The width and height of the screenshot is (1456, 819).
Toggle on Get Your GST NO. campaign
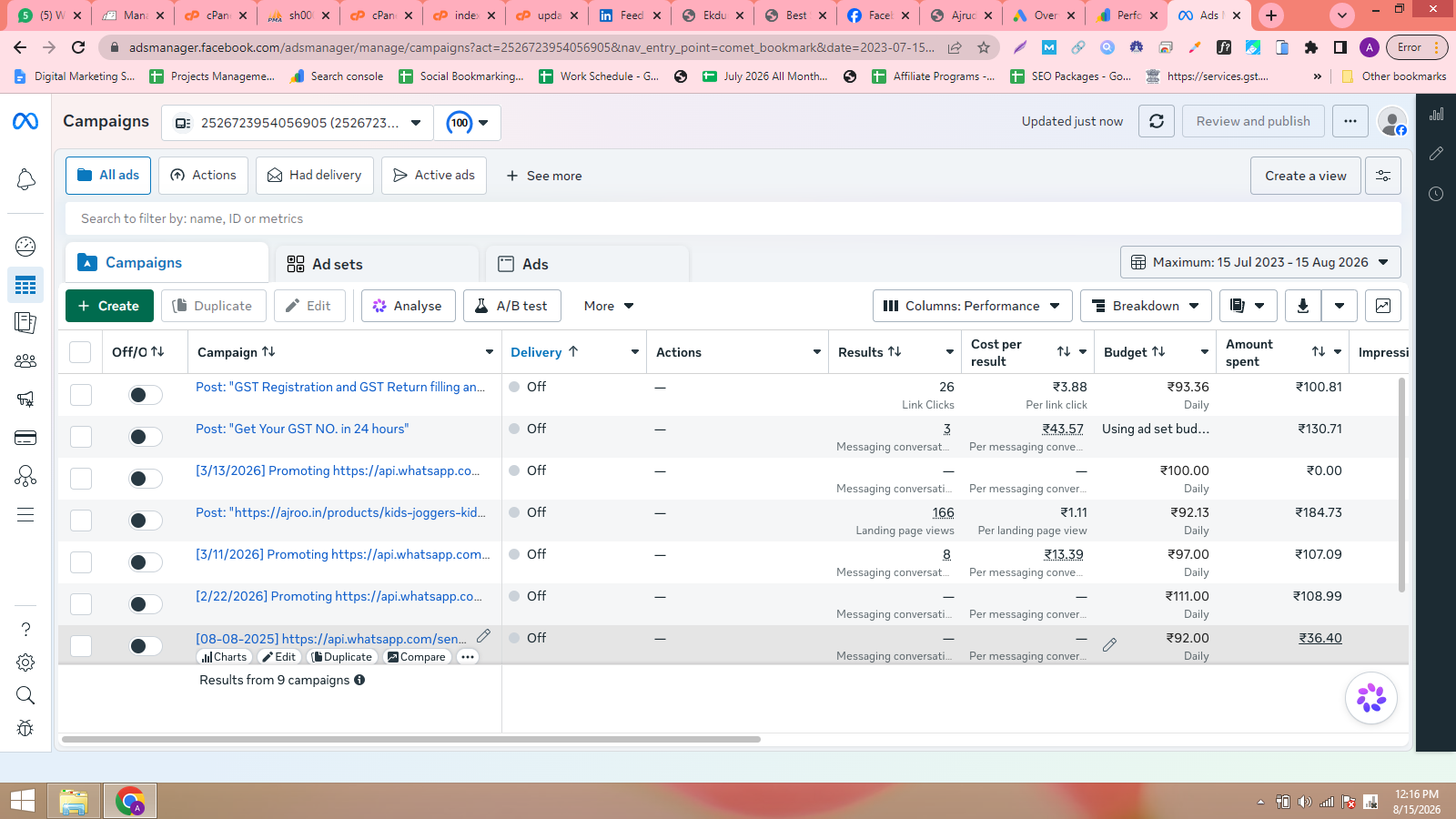(146, 437)
